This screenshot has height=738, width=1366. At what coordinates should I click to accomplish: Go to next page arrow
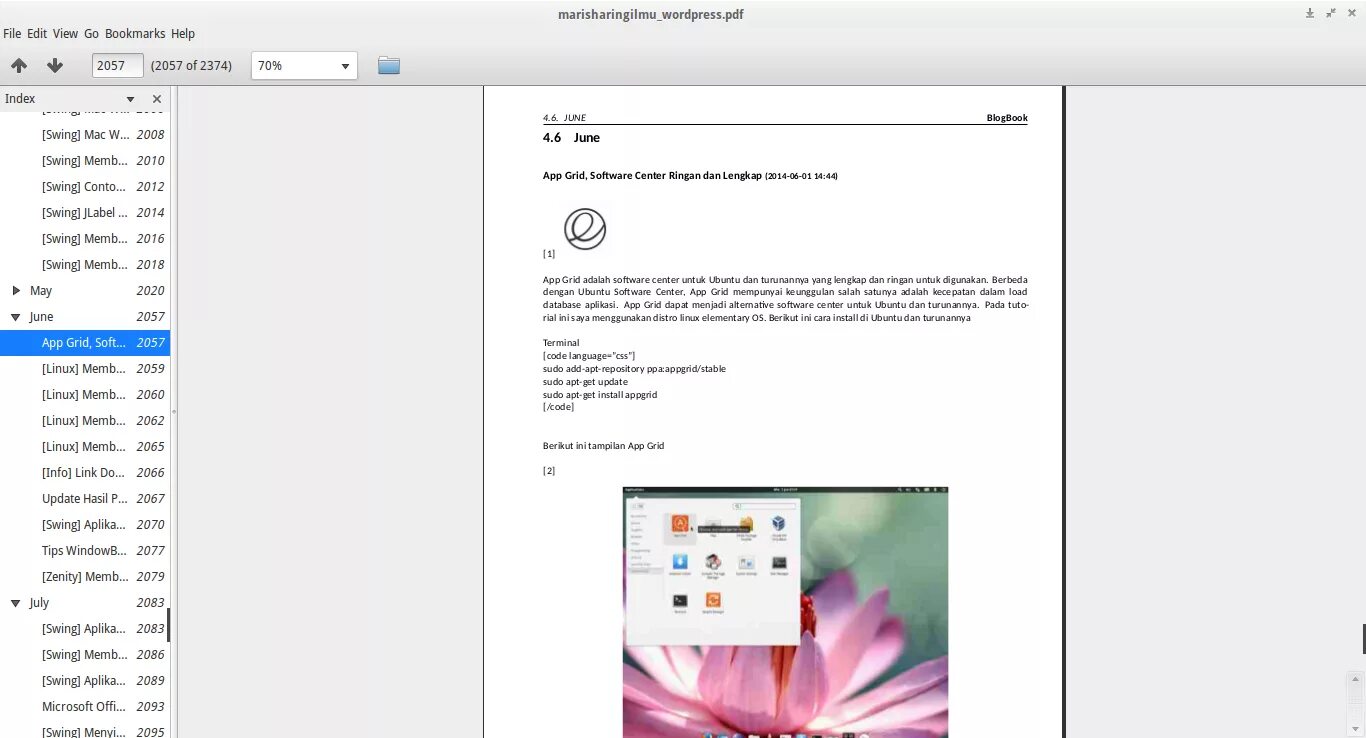point(55,66)
